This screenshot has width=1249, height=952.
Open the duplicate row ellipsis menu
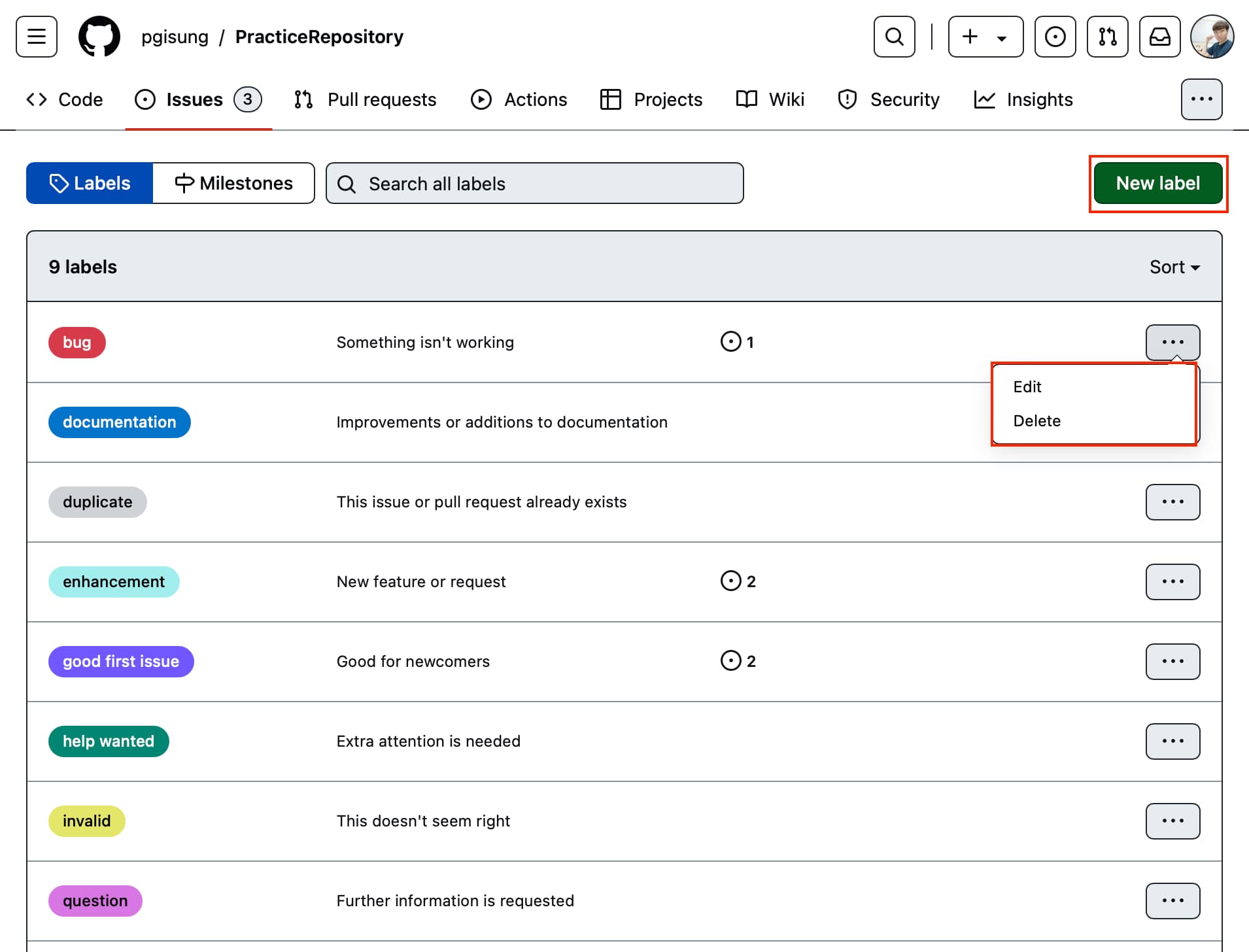(1172, 501)
